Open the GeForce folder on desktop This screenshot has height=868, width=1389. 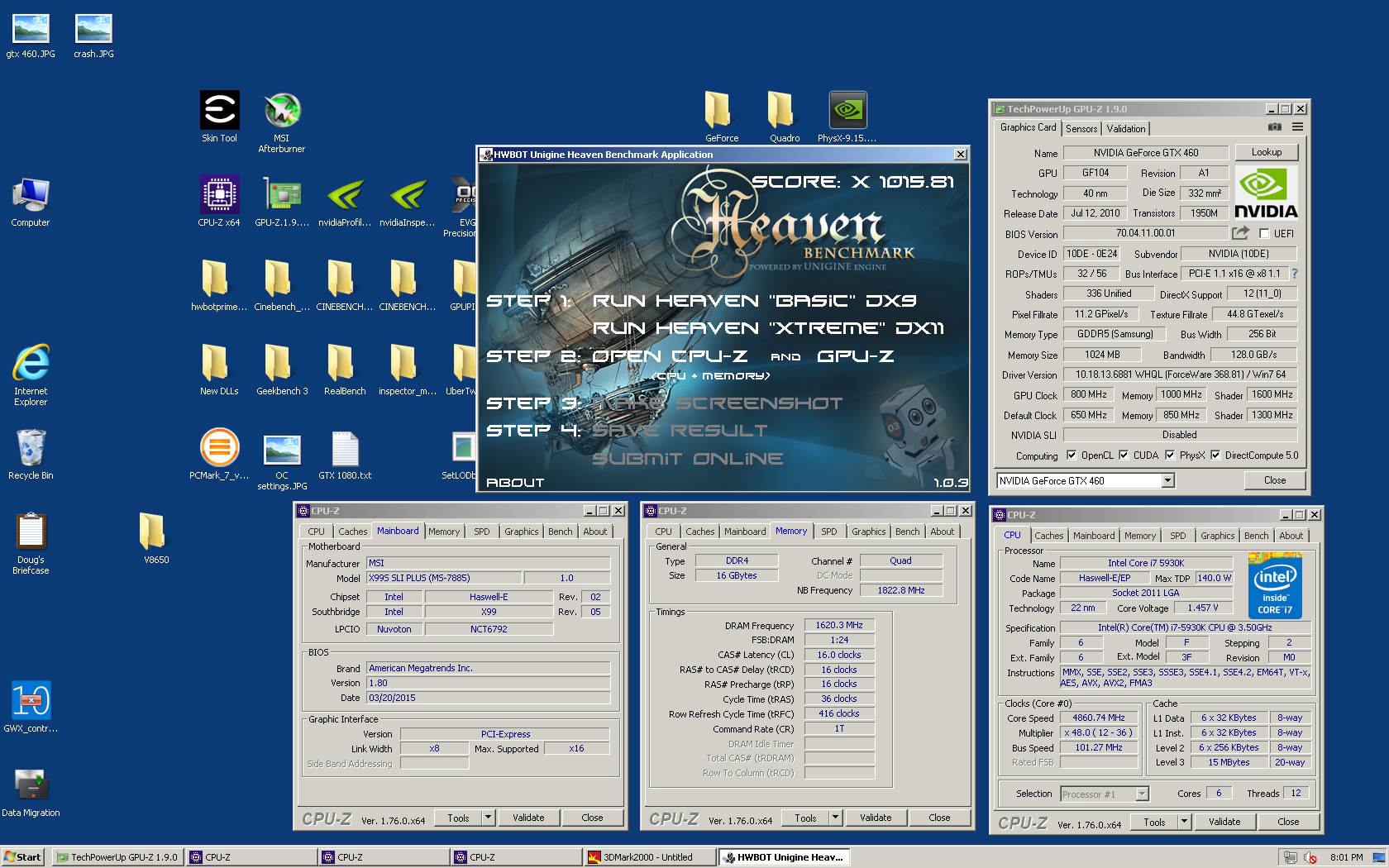[x=722, y=117]
